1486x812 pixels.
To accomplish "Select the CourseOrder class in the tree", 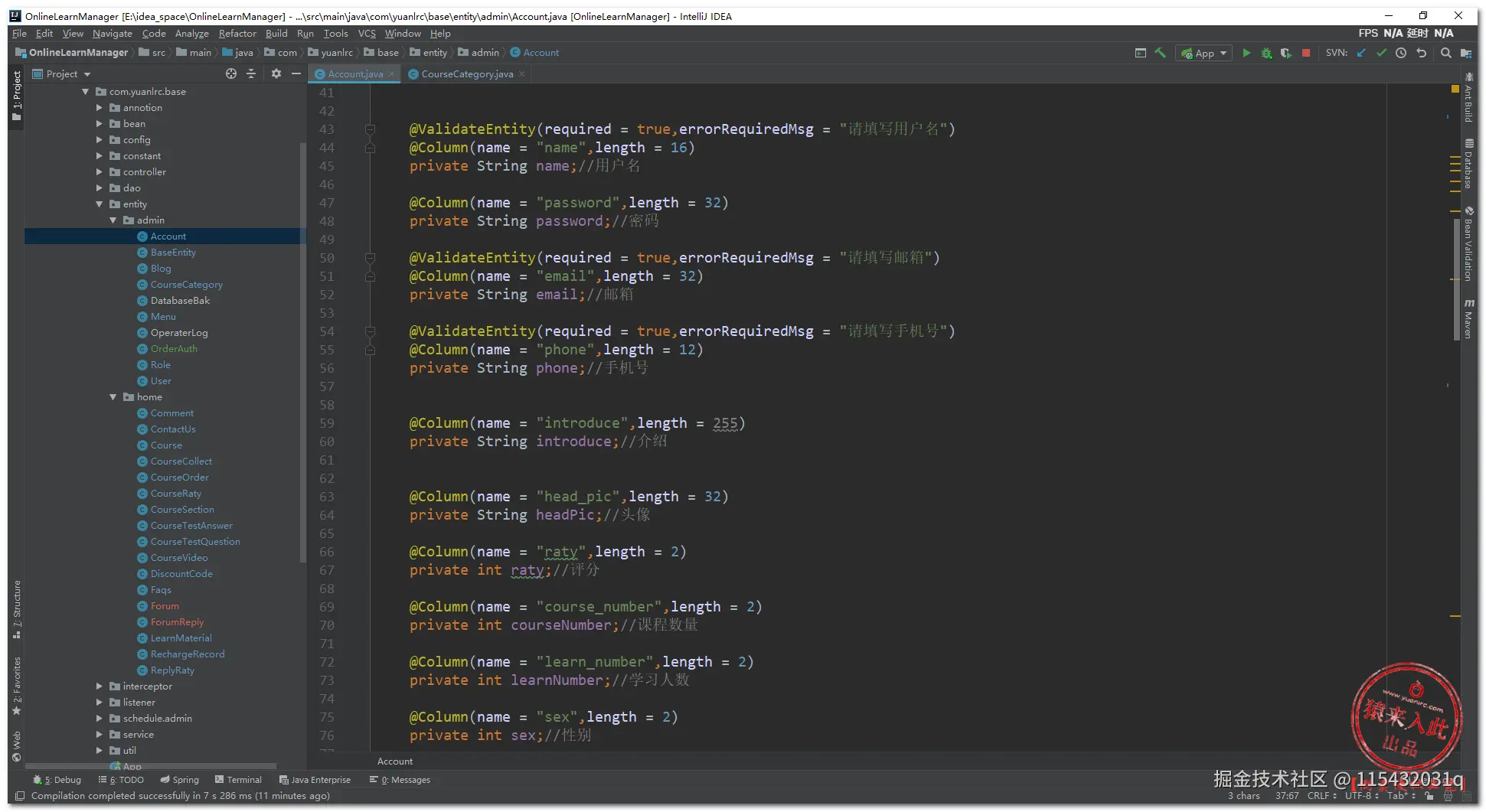I will tap(179, 478).
